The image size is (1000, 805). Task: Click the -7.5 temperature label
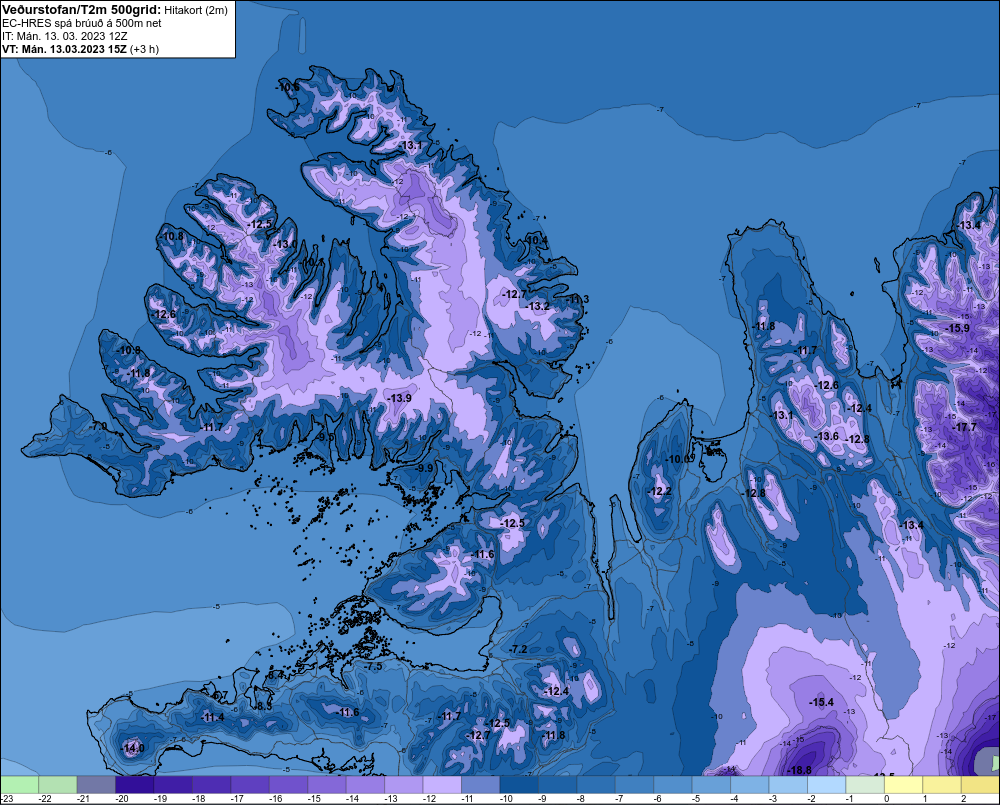coord(374,666)
